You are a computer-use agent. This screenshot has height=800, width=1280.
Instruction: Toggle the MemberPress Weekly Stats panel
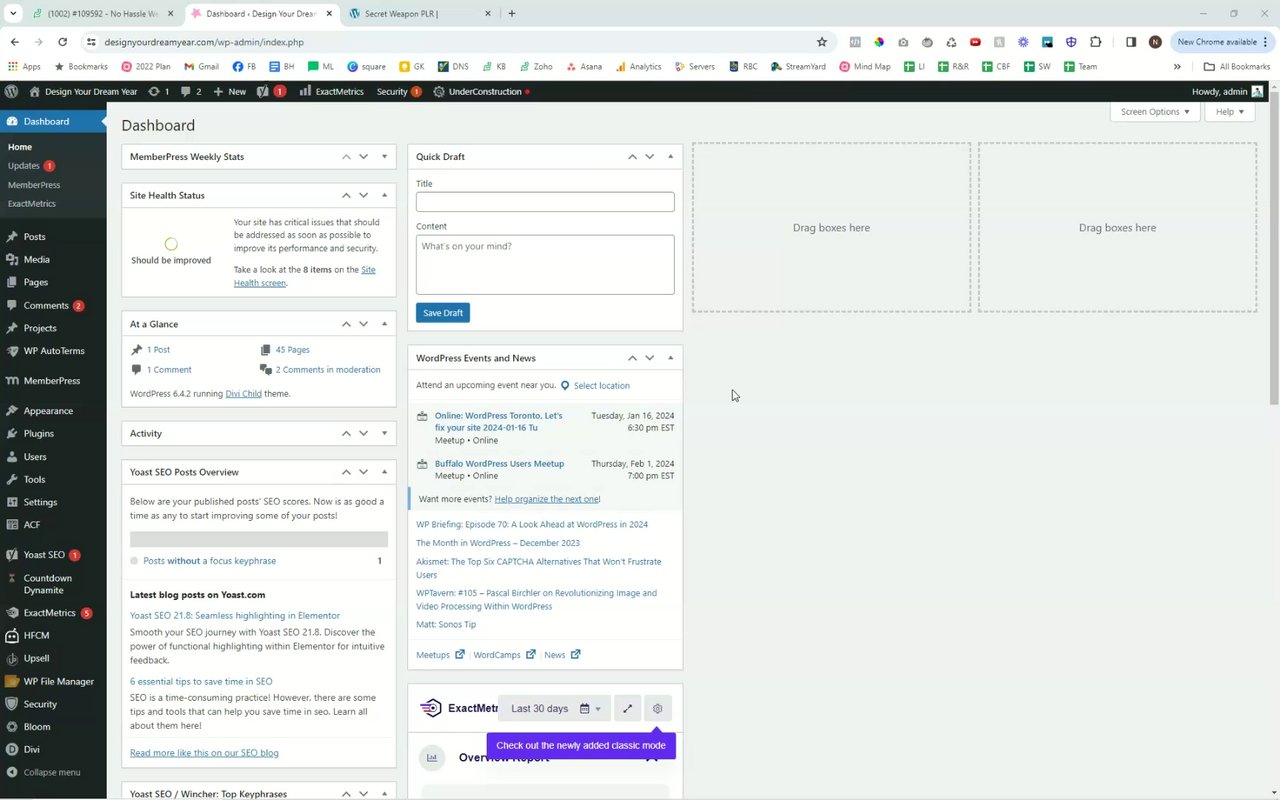tap(384, 157)
